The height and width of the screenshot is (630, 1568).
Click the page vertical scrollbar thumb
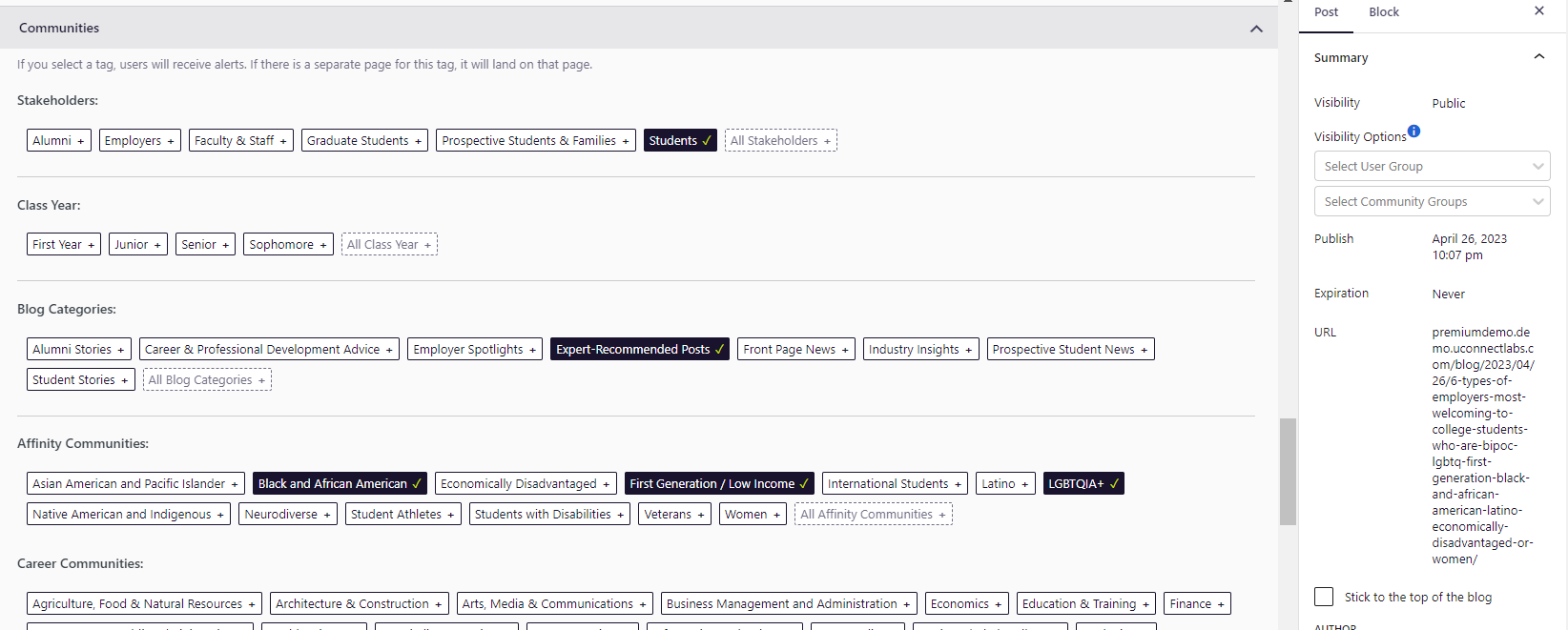[x=1288, y=471]
